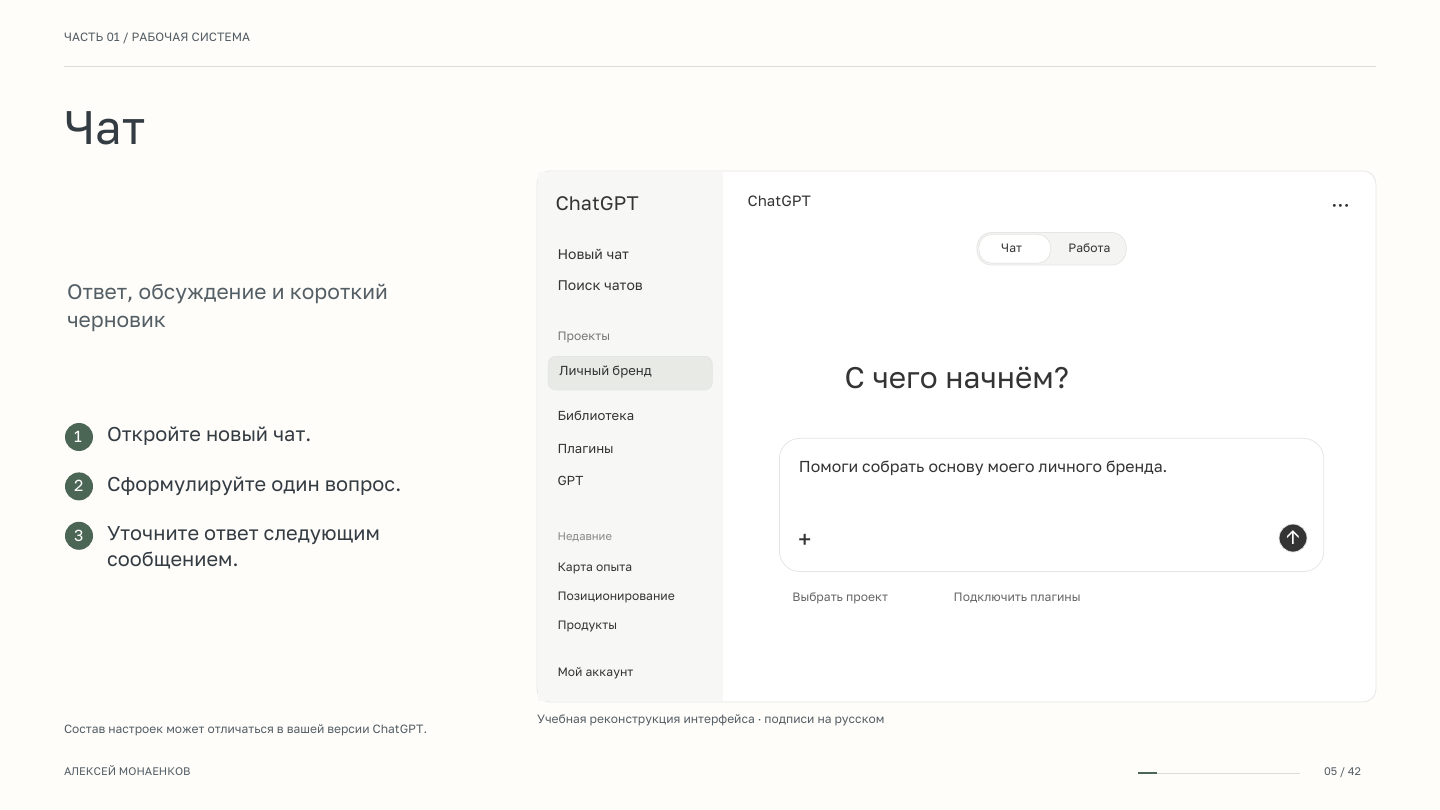Click the three-dot more options icon
Screen dimensions: 1440x810
(1340, 205)
